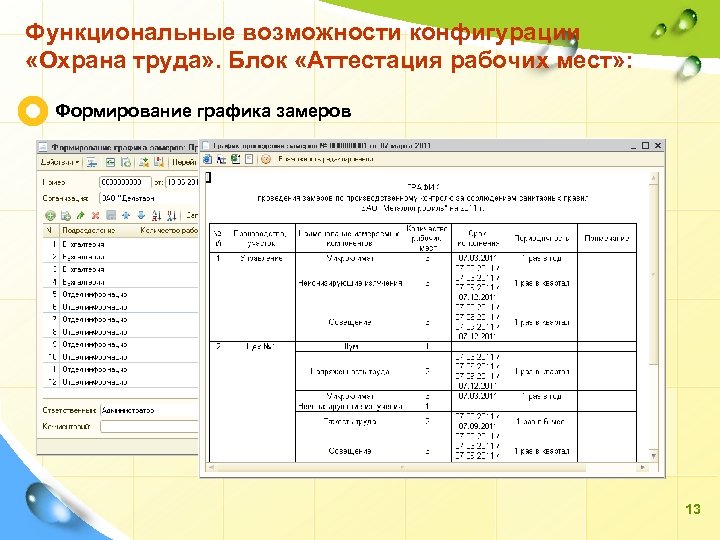Click the green pencil edit row icon
Viewport: 720px width, 540px height.
click(x=81, y=215)
